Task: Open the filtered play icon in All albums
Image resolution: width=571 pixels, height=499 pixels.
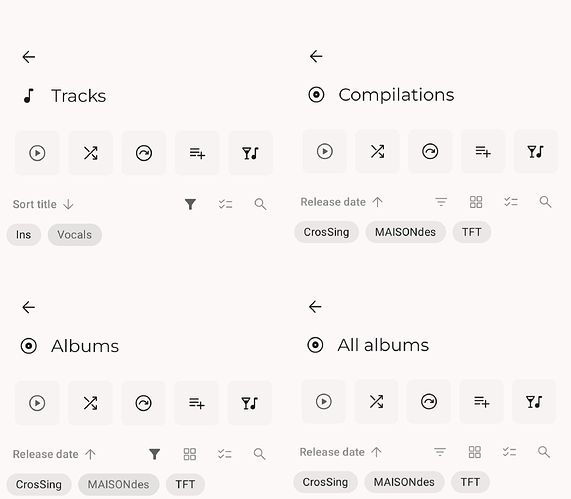Action: point(534,401)
